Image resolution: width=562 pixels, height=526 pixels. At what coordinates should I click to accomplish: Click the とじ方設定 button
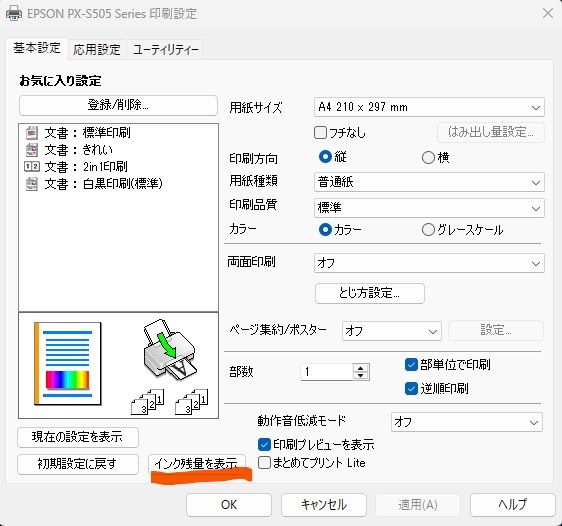pos(370,293)
